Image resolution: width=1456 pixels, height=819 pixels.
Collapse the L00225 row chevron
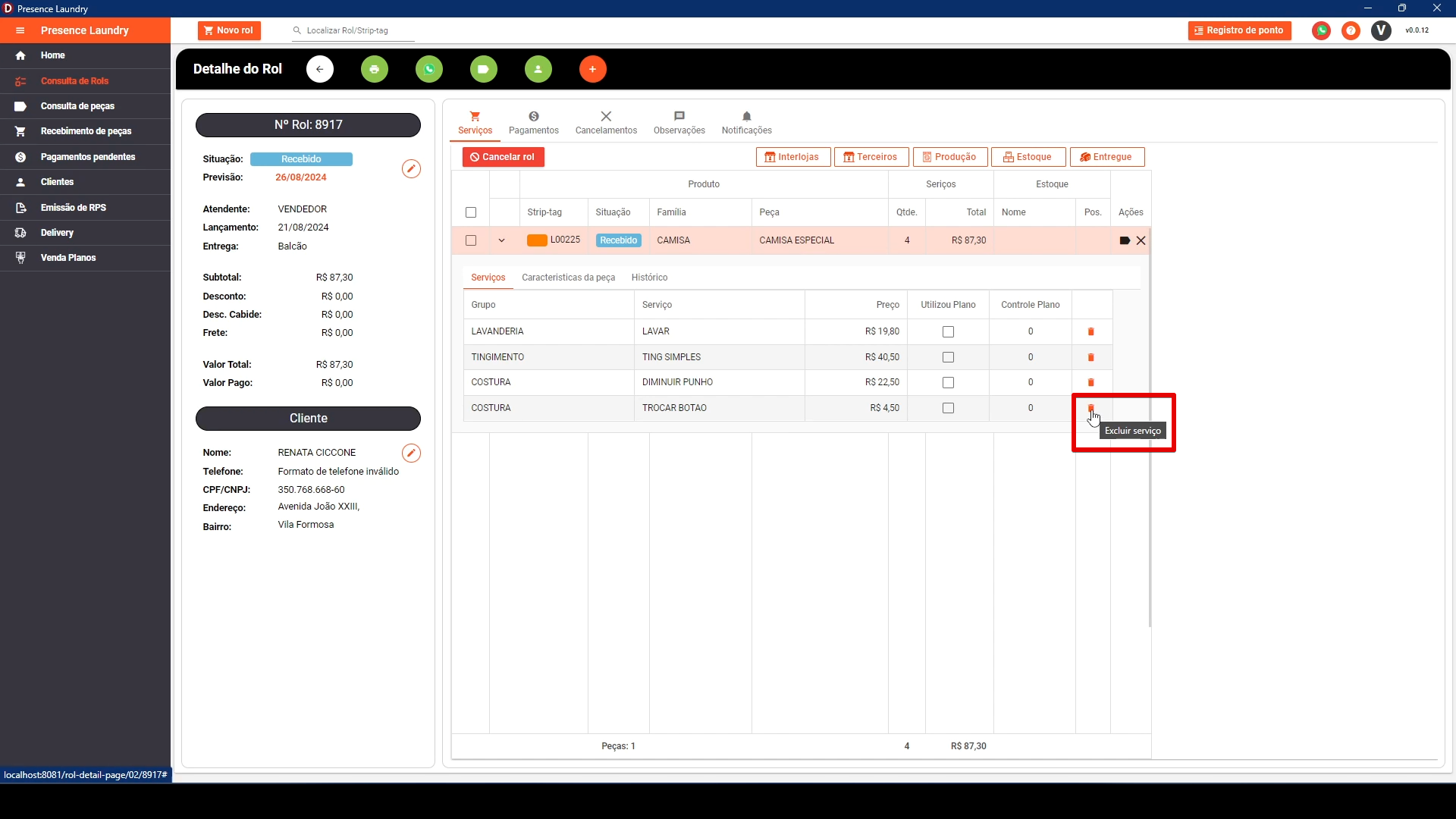501,240
